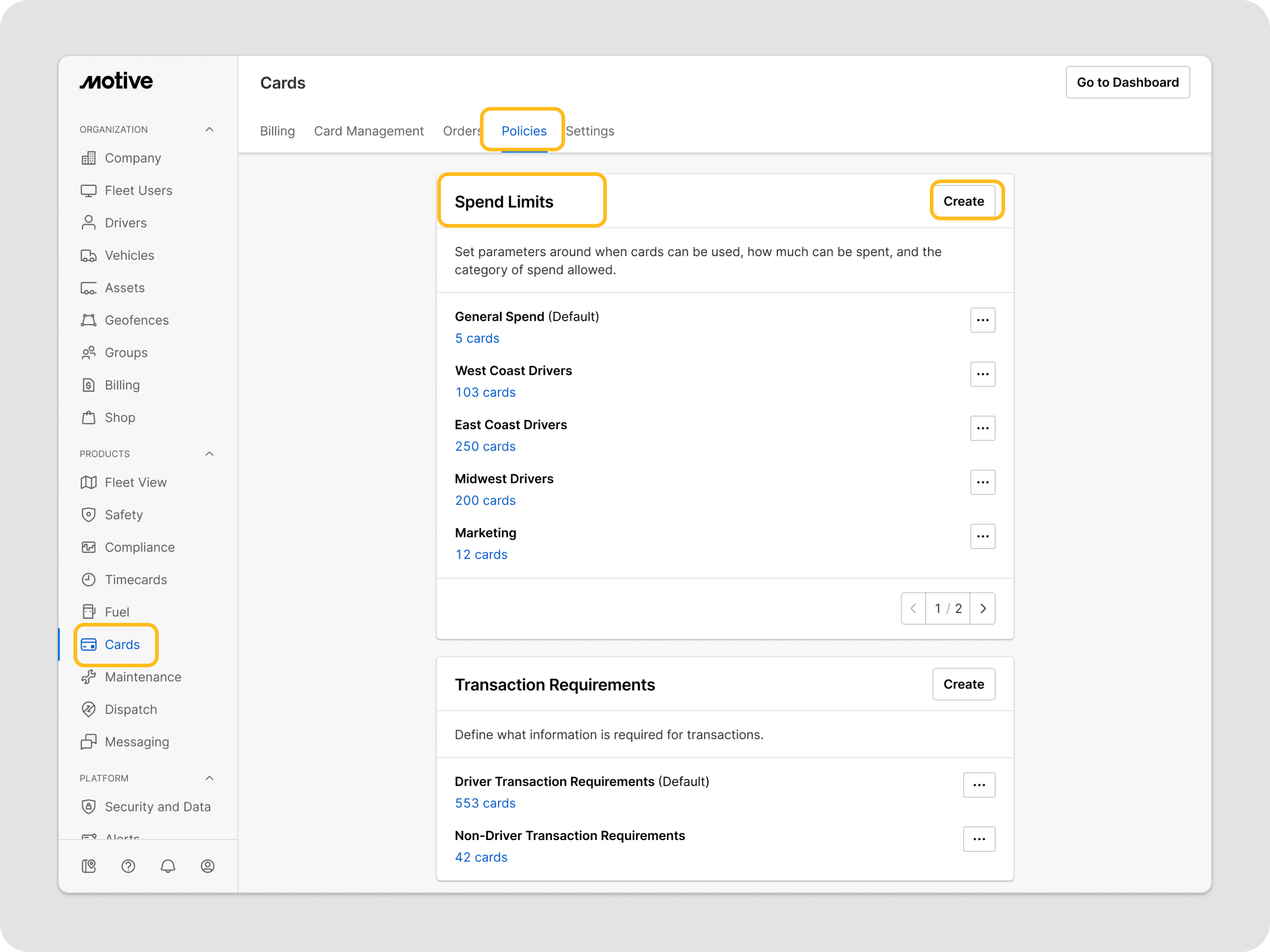
Task: Open notifications bell icon
Action: coord(168,866)
